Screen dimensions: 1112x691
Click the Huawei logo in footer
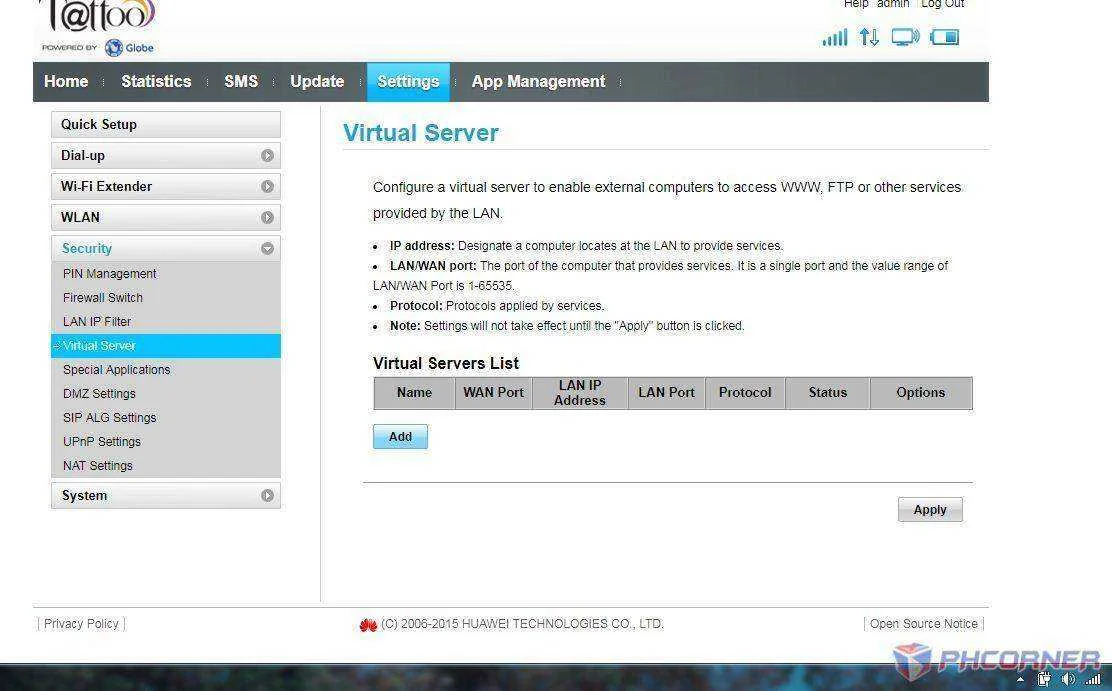click(x=368, y=624)
